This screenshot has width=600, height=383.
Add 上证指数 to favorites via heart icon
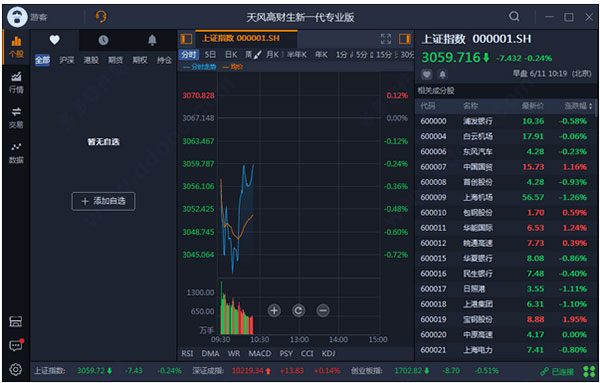click(427, 74)
